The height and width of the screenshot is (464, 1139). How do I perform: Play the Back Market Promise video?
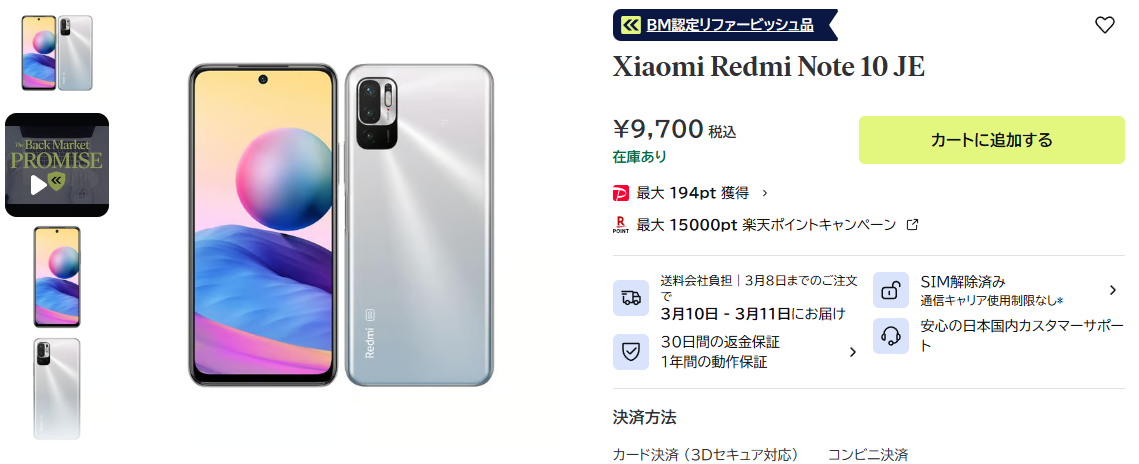57,165
